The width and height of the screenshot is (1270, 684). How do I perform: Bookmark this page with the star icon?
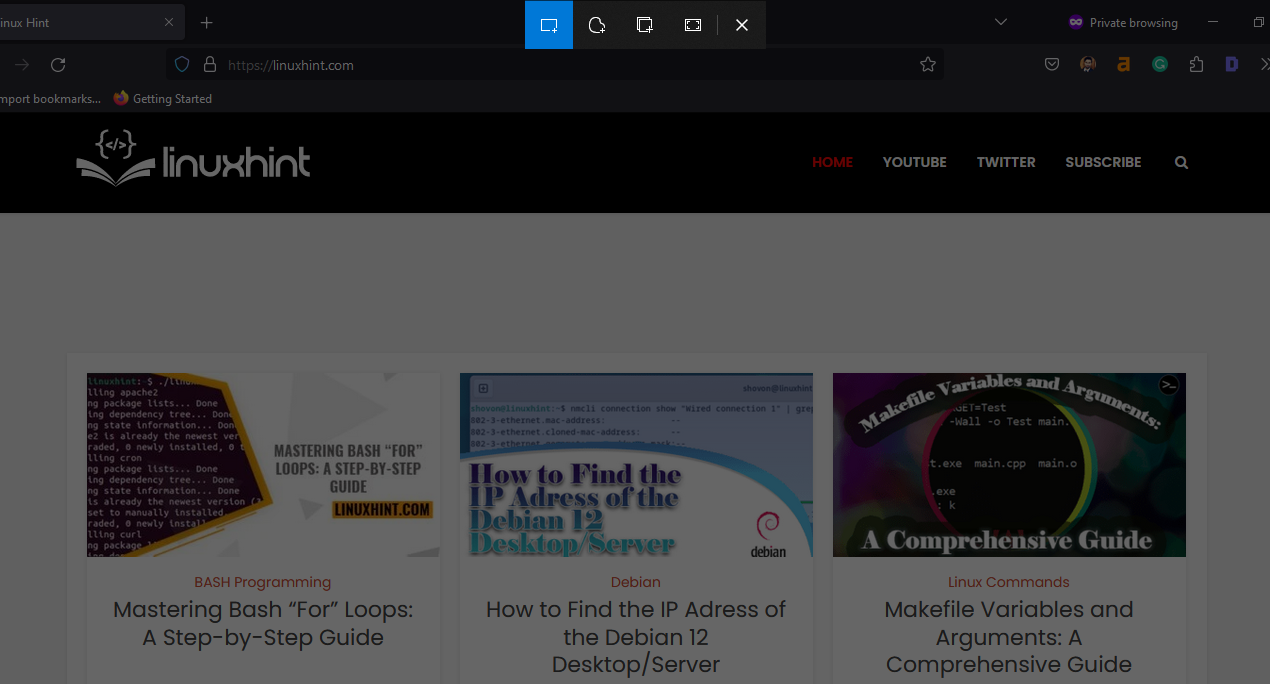click(928, 65)
